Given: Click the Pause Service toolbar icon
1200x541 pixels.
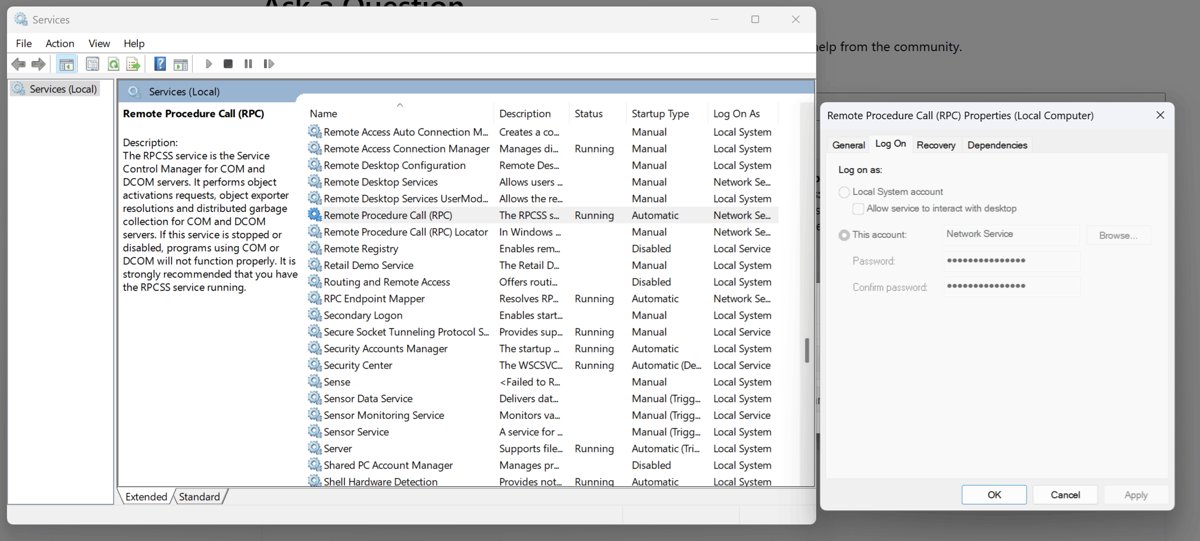Looking at the screenshot, I should 248,64.
